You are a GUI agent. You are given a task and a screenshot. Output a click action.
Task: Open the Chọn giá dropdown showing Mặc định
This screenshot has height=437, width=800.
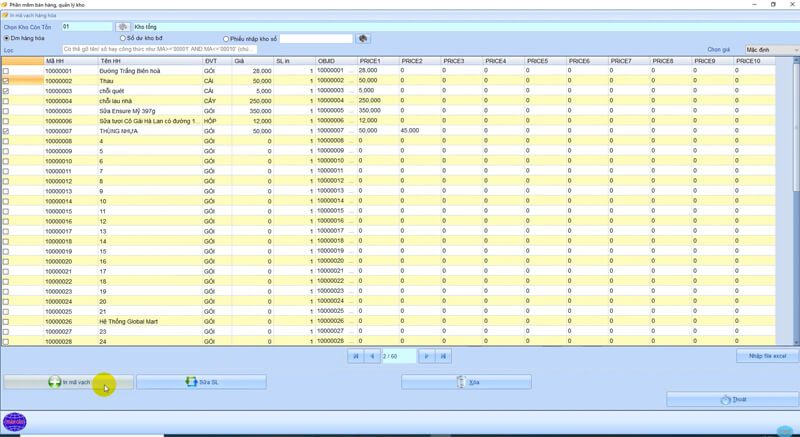point(771,49)
